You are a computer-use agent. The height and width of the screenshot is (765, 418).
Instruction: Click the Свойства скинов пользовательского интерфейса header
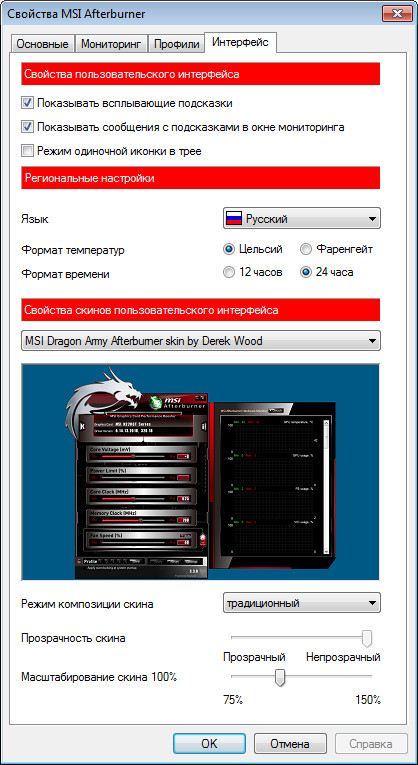click(200, 310)
